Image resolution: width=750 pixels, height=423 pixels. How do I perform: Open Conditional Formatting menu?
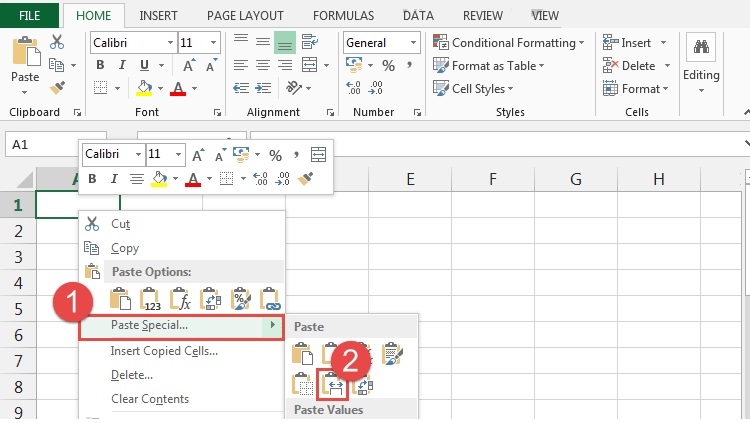click(x=508, y=43)
